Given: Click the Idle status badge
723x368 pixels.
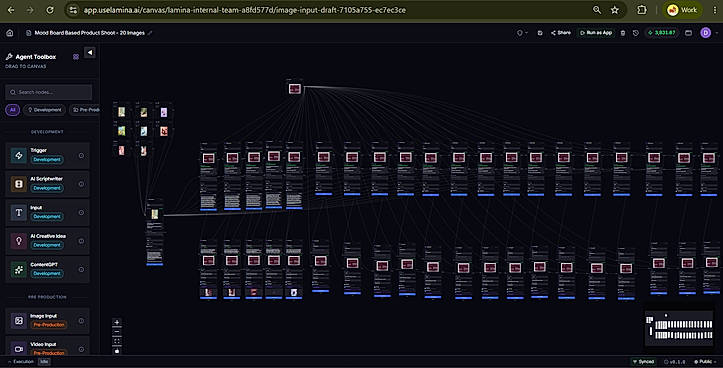Looking at the screenshot, I should click(44, 362).
